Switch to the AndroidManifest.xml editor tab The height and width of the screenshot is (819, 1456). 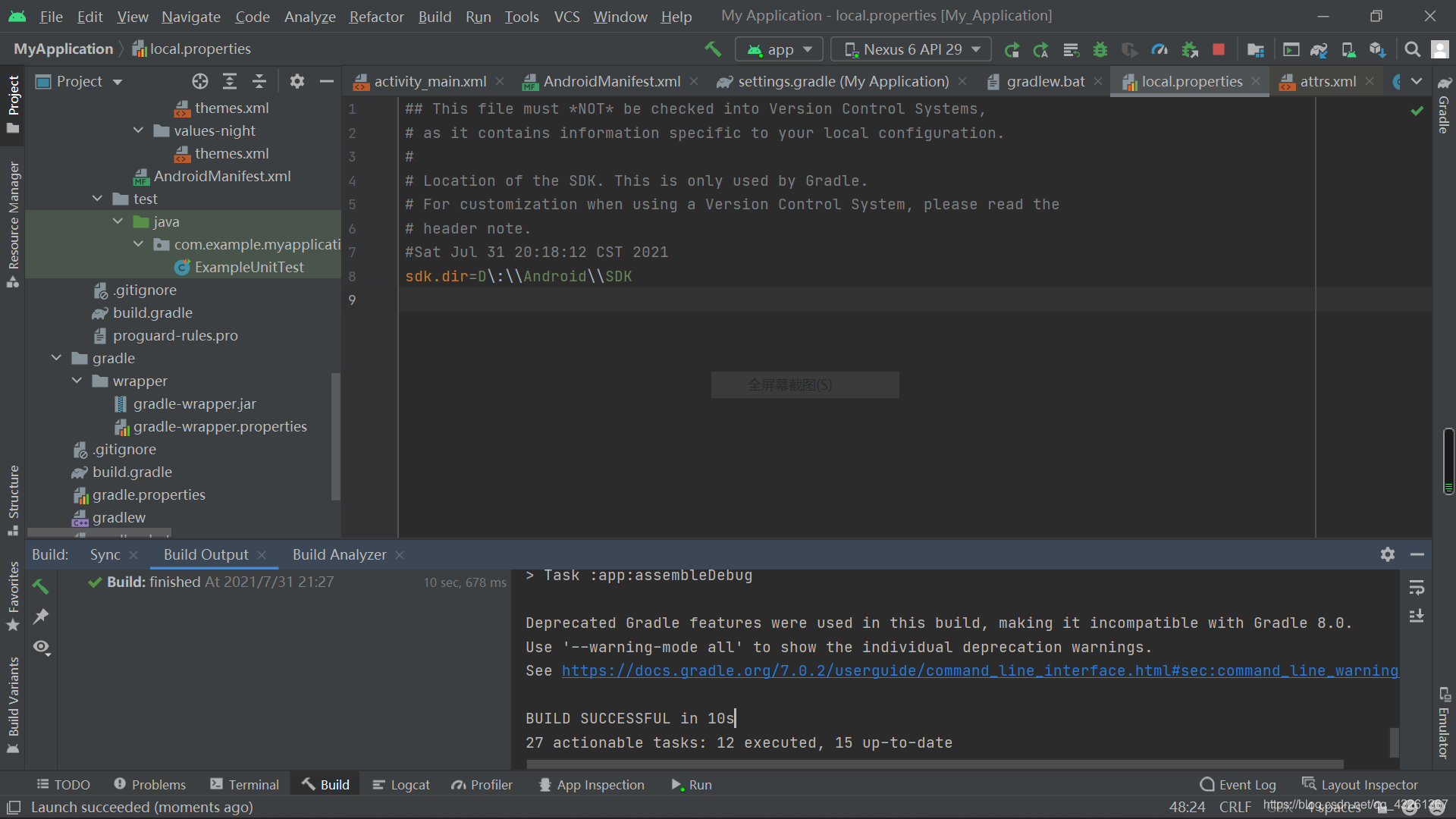tap(611, 81)
